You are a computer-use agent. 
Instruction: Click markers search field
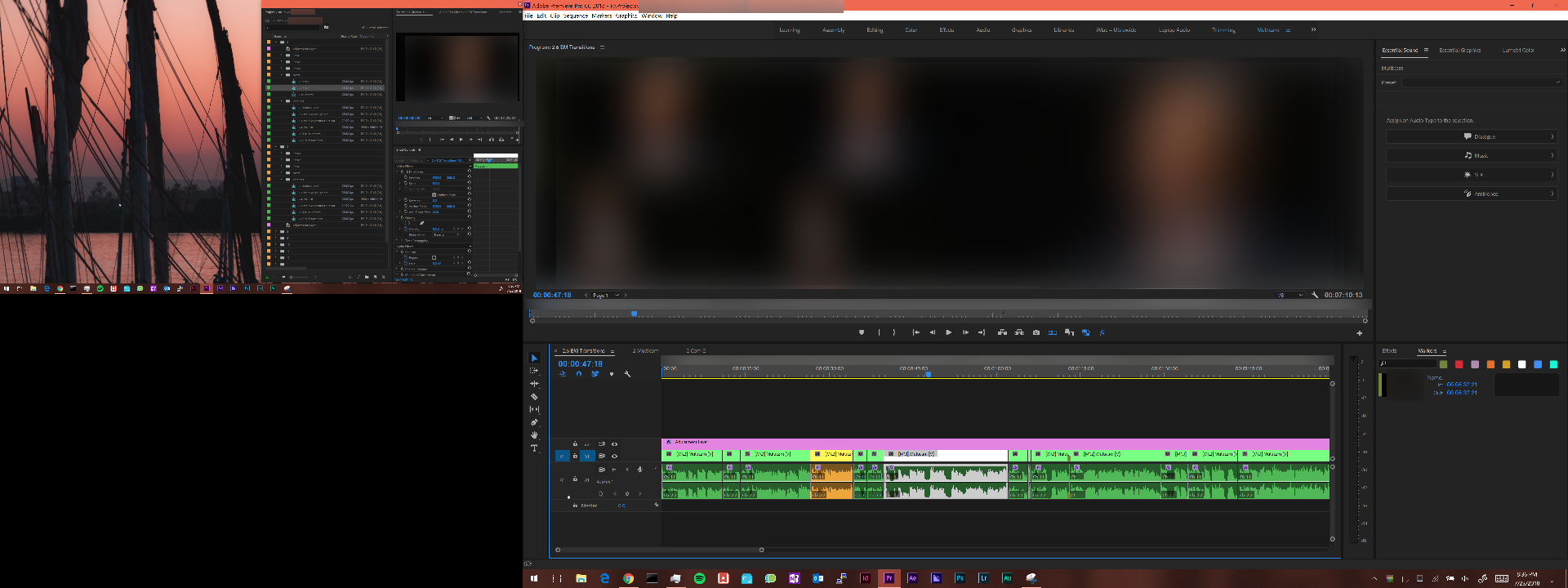[1407, 364]
